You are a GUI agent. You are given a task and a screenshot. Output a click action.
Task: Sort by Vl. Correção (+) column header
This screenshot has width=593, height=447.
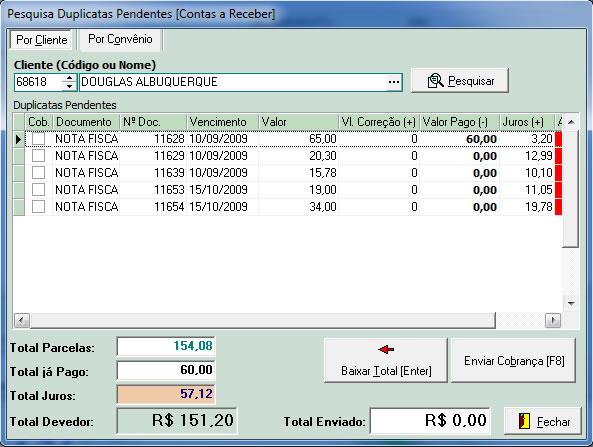(x=379, y=122)
